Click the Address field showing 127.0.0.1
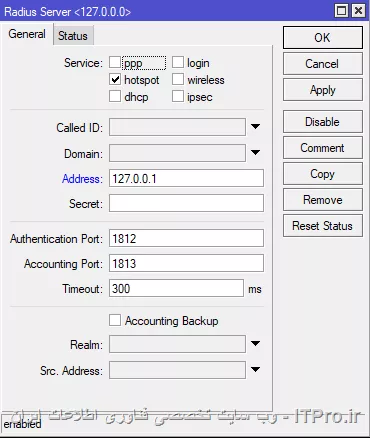370x438 pixels. point(186,178)
